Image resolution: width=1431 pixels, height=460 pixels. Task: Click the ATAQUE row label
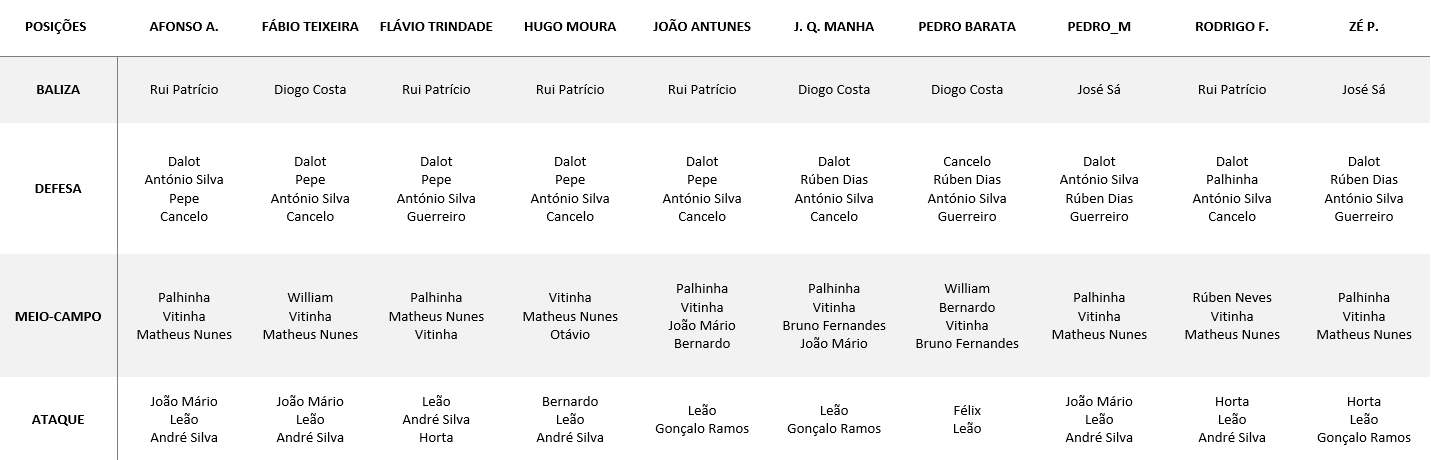[x=57, y=419]
